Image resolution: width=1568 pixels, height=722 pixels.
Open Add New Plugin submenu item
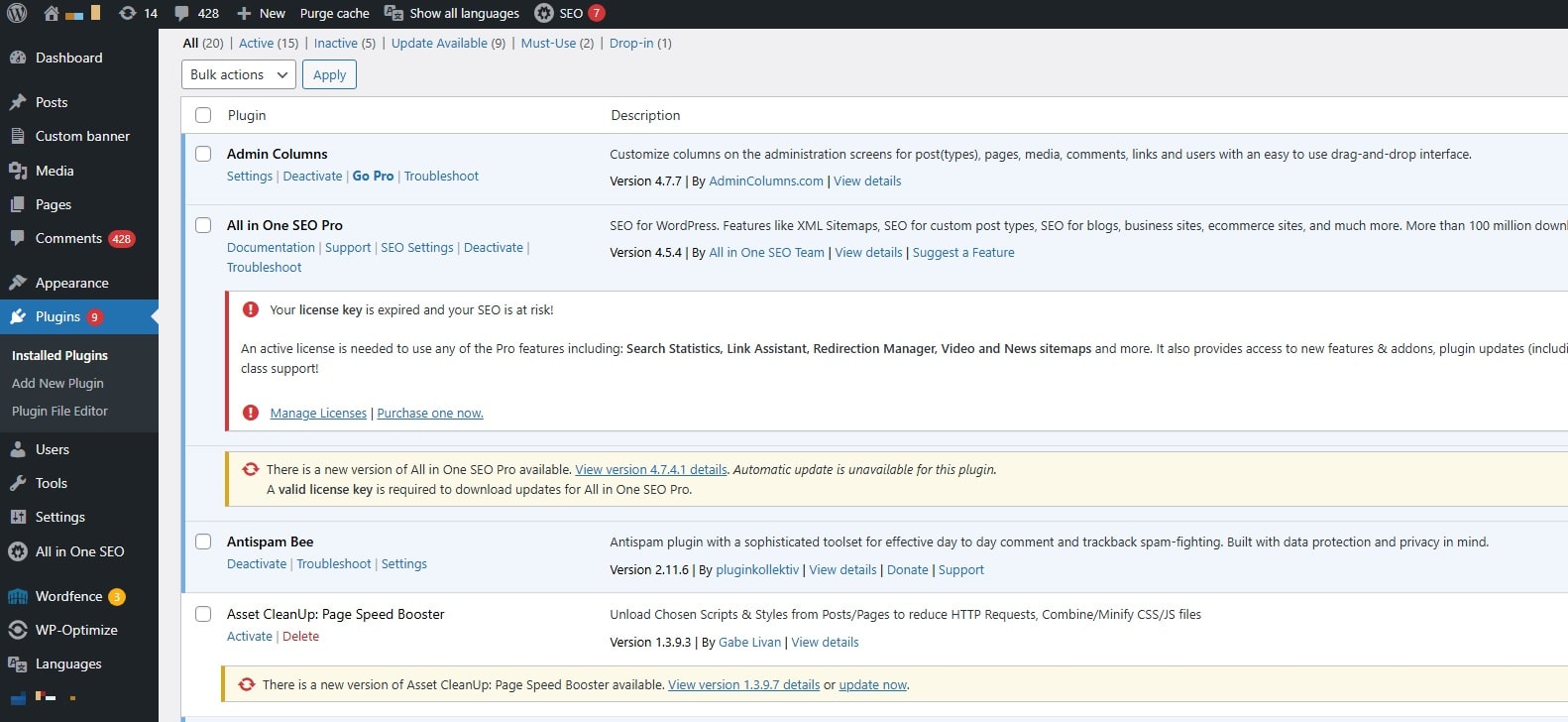coord(57,383)
